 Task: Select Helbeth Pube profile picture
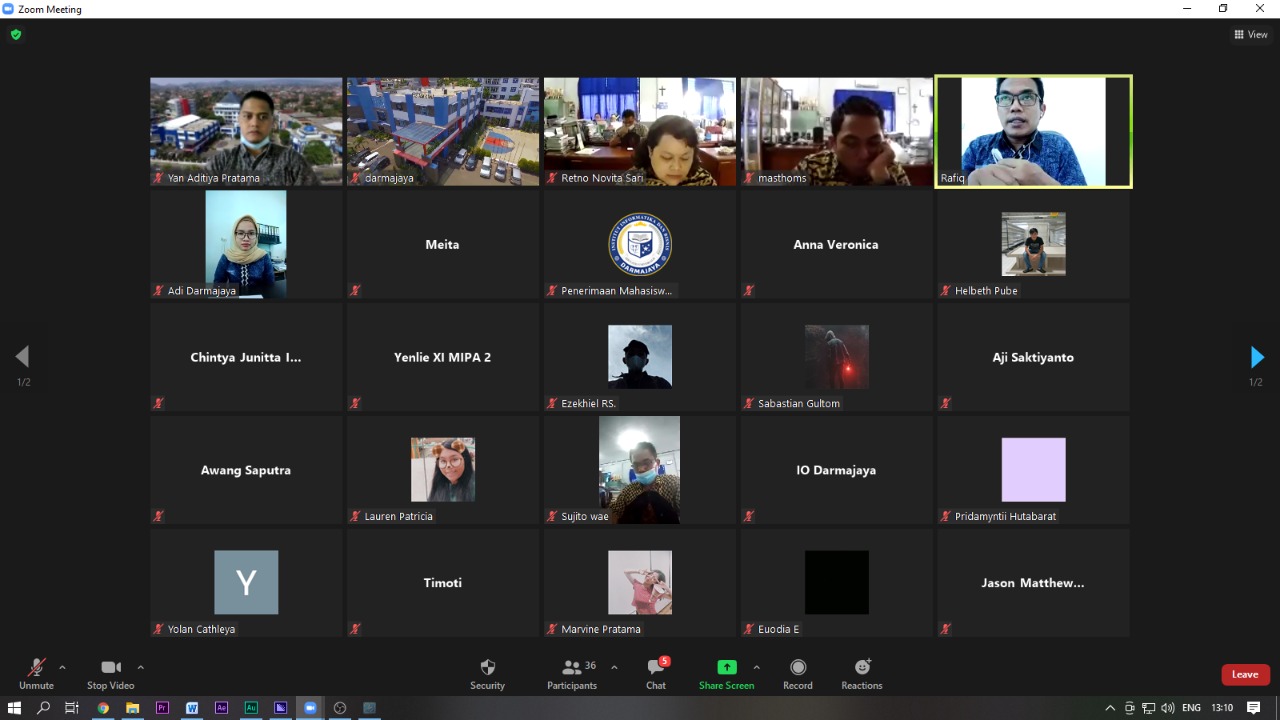1034,244
